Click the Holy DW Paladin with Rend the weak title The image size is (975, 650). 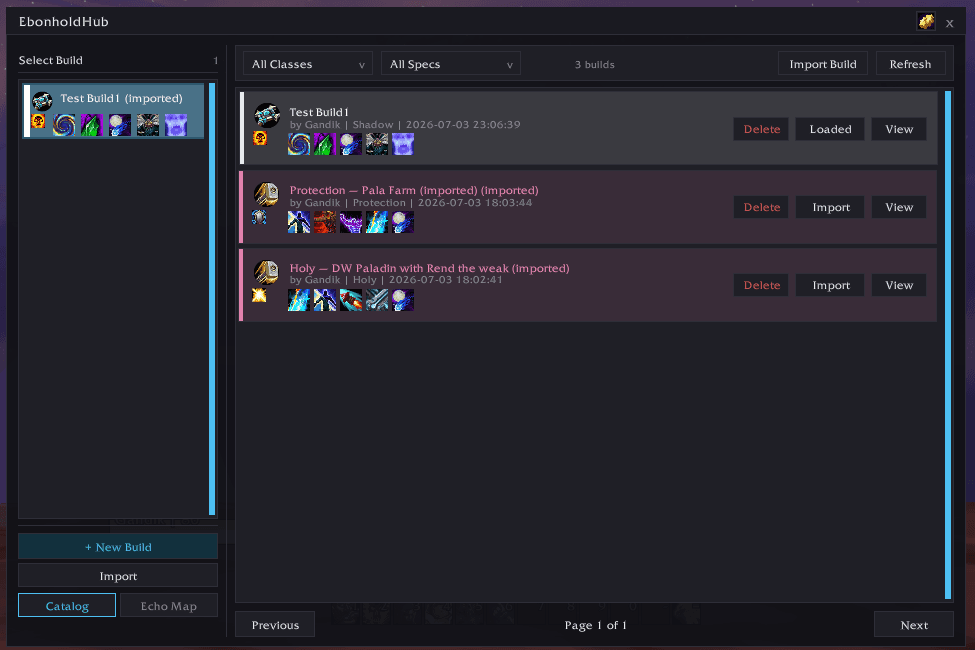pyautogui.click(x=429, y=268)
